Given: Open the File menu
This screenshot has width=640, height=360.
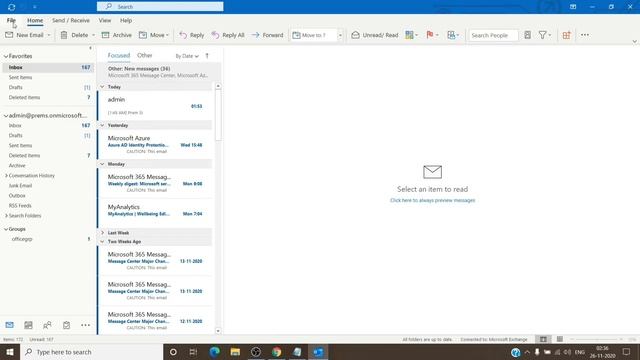Looking at the screenshot, I should 11,20.
